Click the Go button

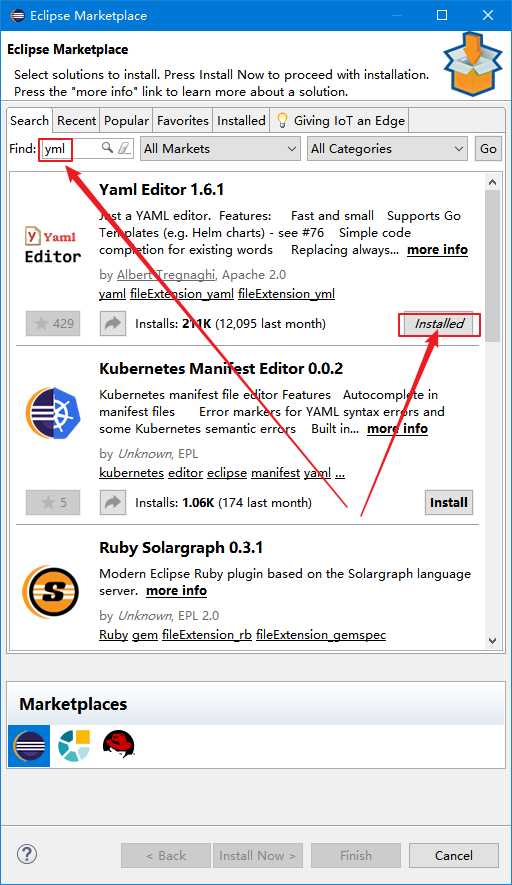pos(488,149)
